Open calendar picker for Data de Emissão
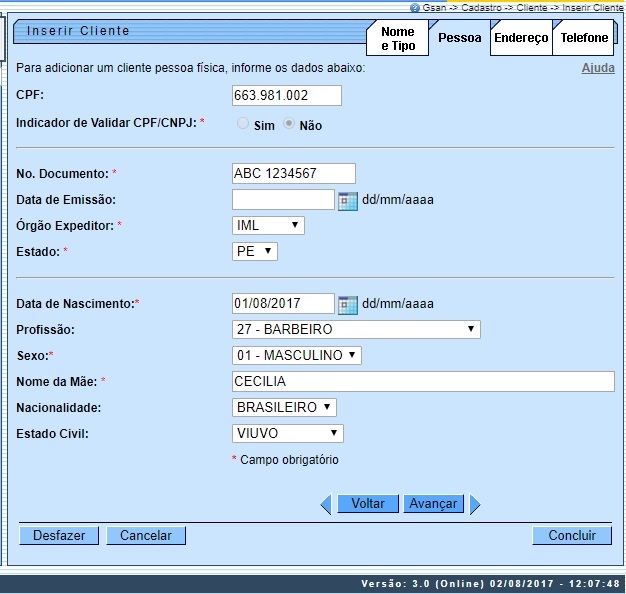This screenshot has width=626, height=594. (347, 200)
